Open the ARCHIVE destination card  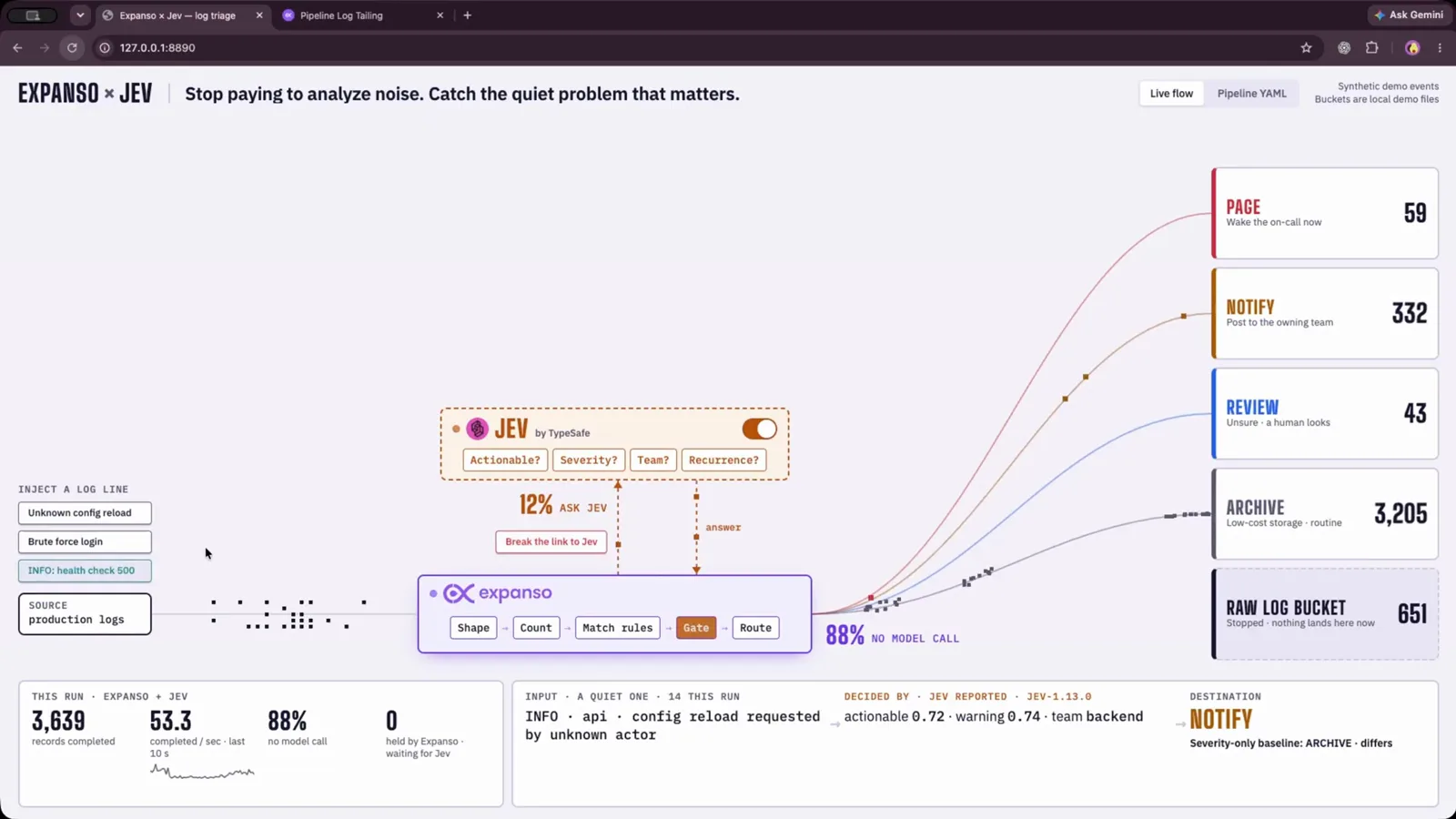pos(1325,513)
